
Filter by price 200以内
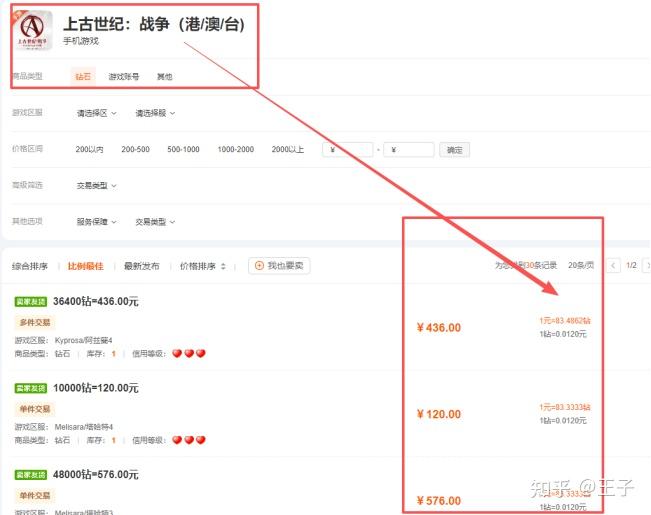(x=89, y=149)
